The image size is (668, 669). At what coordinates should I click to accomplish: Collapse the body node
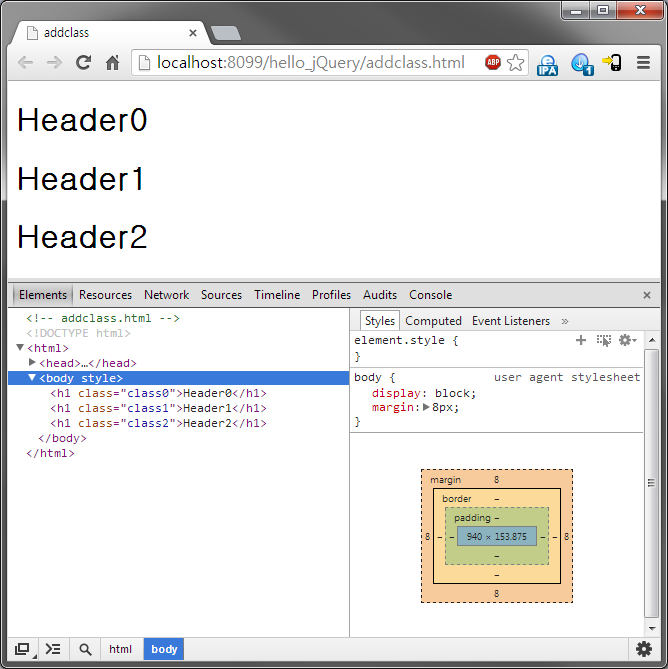32,378
